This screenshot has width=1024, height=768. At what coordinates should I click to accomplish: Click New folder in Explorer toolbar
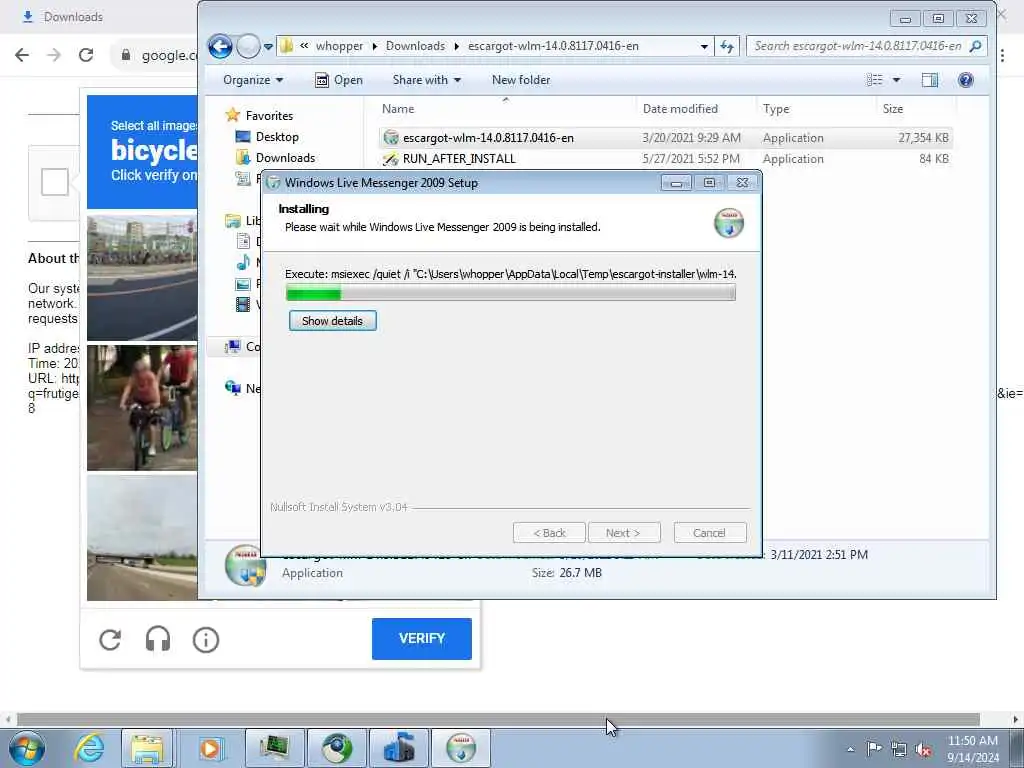click(520, 80)
